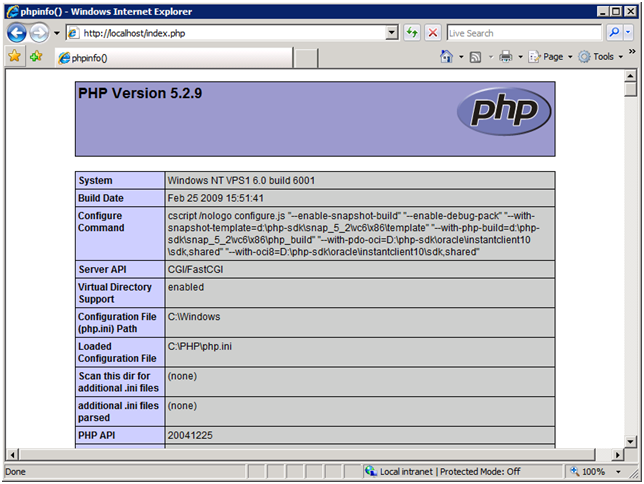Click the Configure Command label cell
644x484 pixels.
120,233
